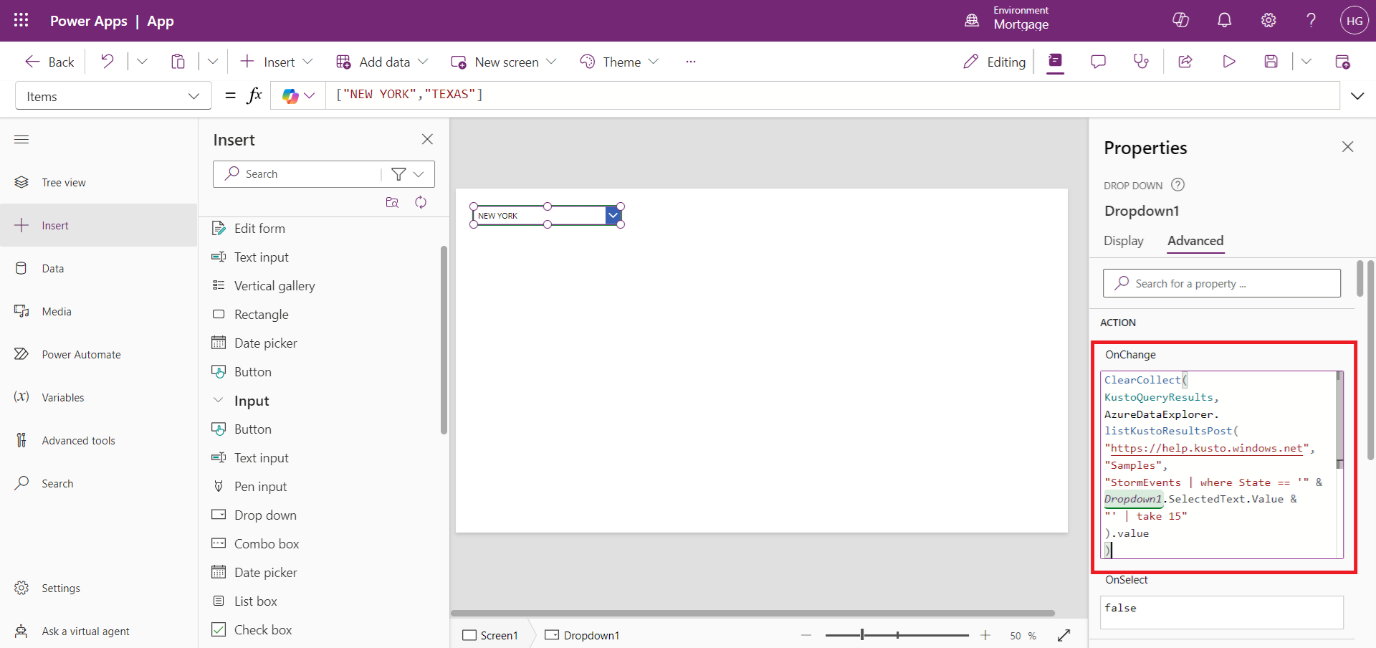Expand the formula bar chevron
Viewport: 1376px width, 648px height.
(1357, 96)
